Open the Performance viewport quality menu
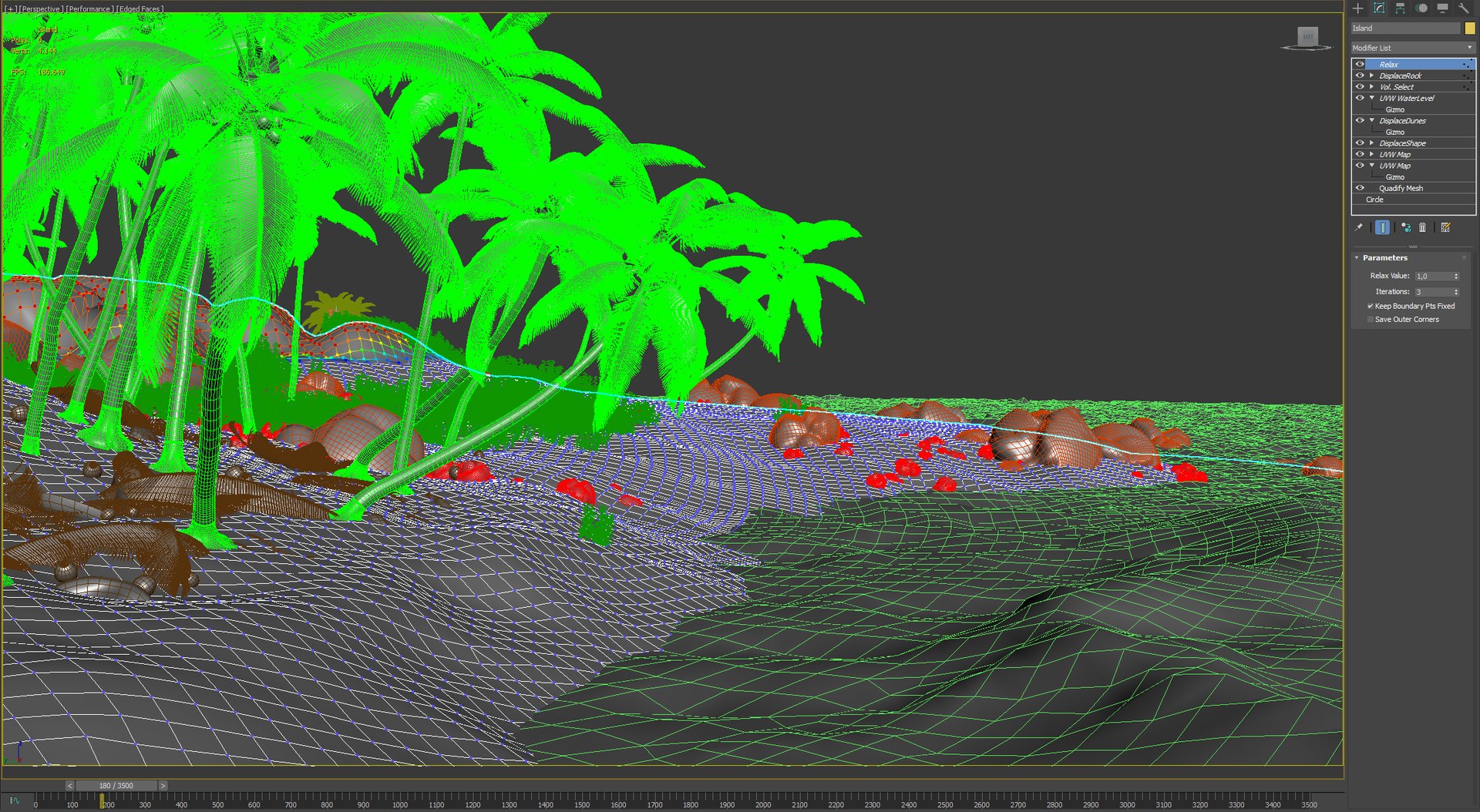1480x812 pixels. (x=89, y=9)
